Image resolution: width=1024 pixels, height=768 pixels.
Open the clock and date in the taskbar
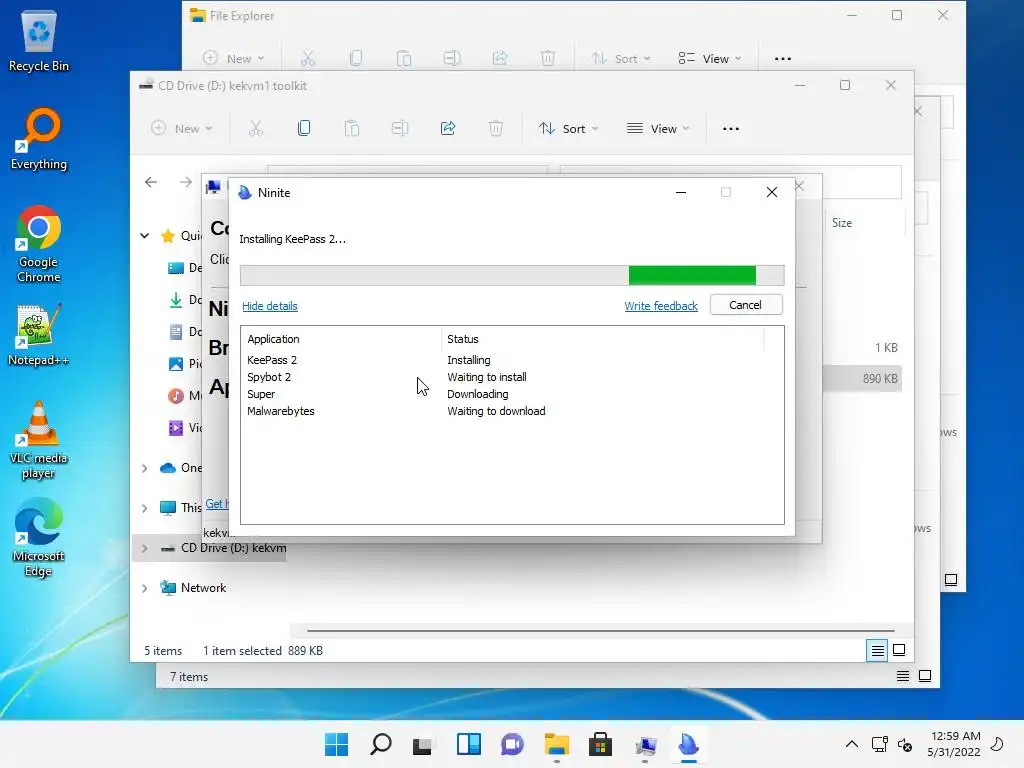pos(954,744)
